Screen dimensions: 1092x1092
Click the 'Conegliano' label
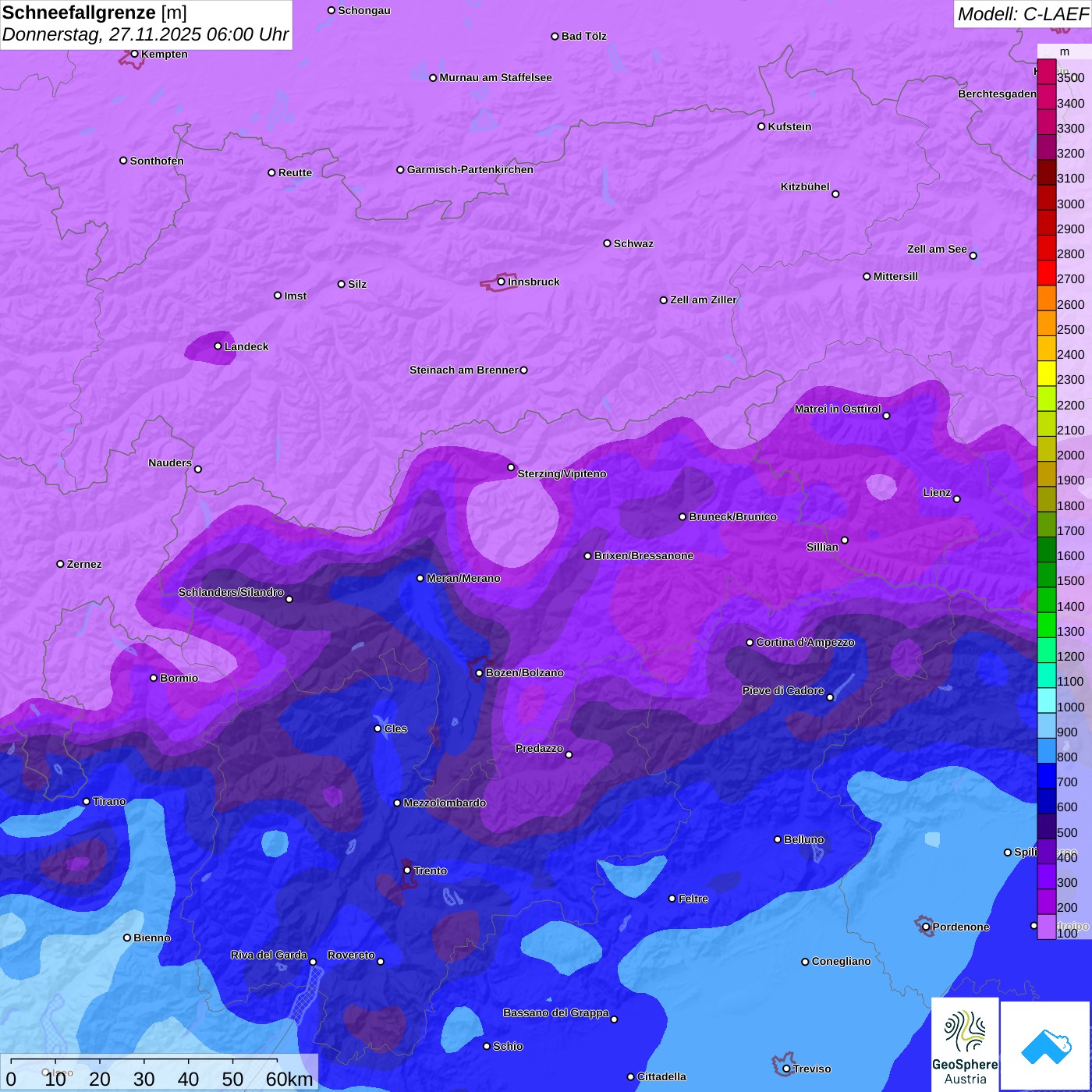click(x=841, y=961)
